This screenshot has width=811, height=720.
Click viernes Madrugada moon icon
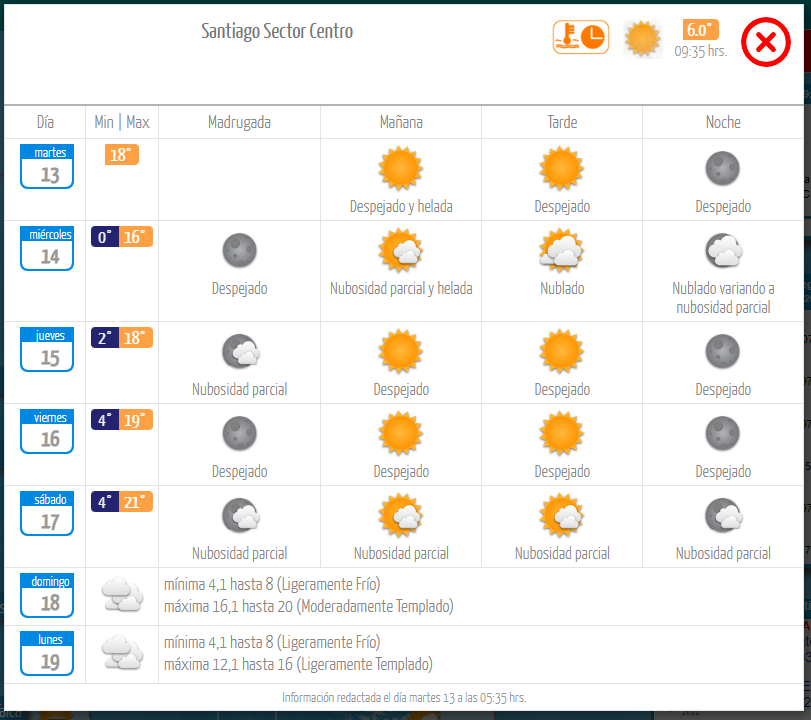(239, 433)
